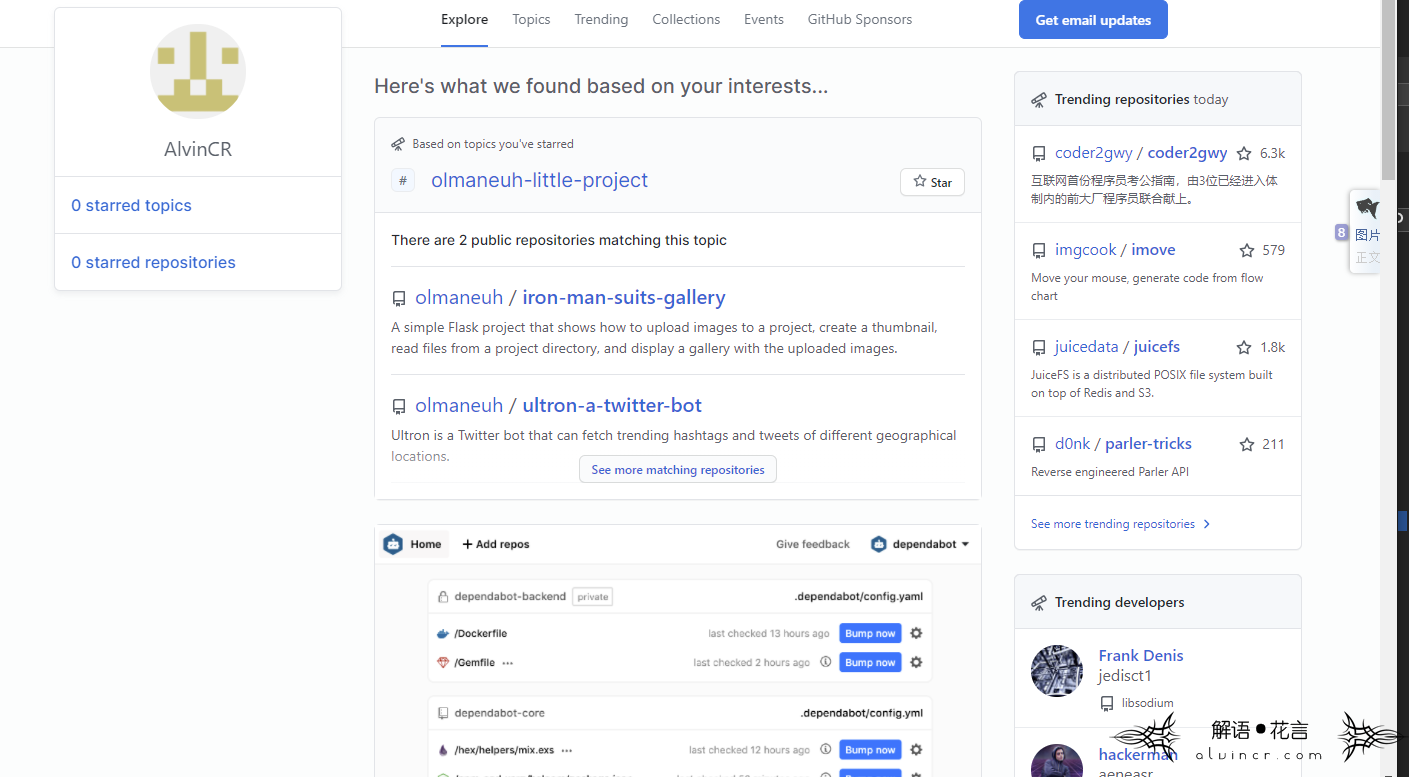Go to the Collections tab
This screenshot has width=1409, height=777.
(x=686, y=19)
